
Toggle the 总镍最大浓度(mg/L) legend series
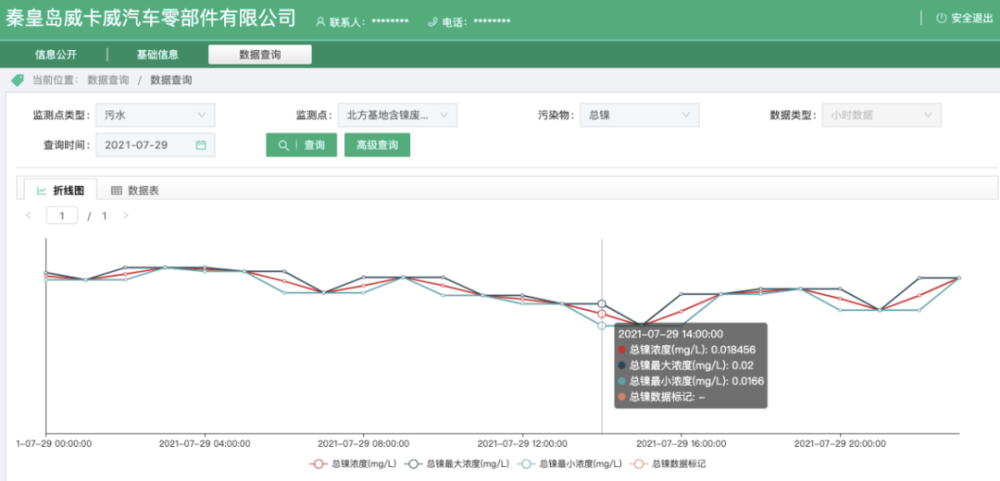coord(457,464)
